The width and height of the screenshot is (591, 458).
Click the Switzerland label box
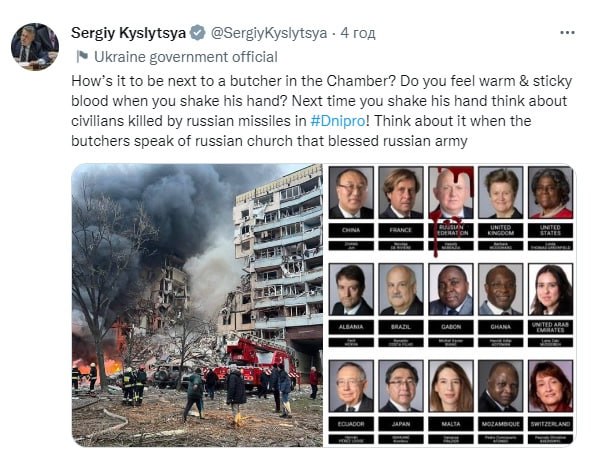(x=550, y=424)
